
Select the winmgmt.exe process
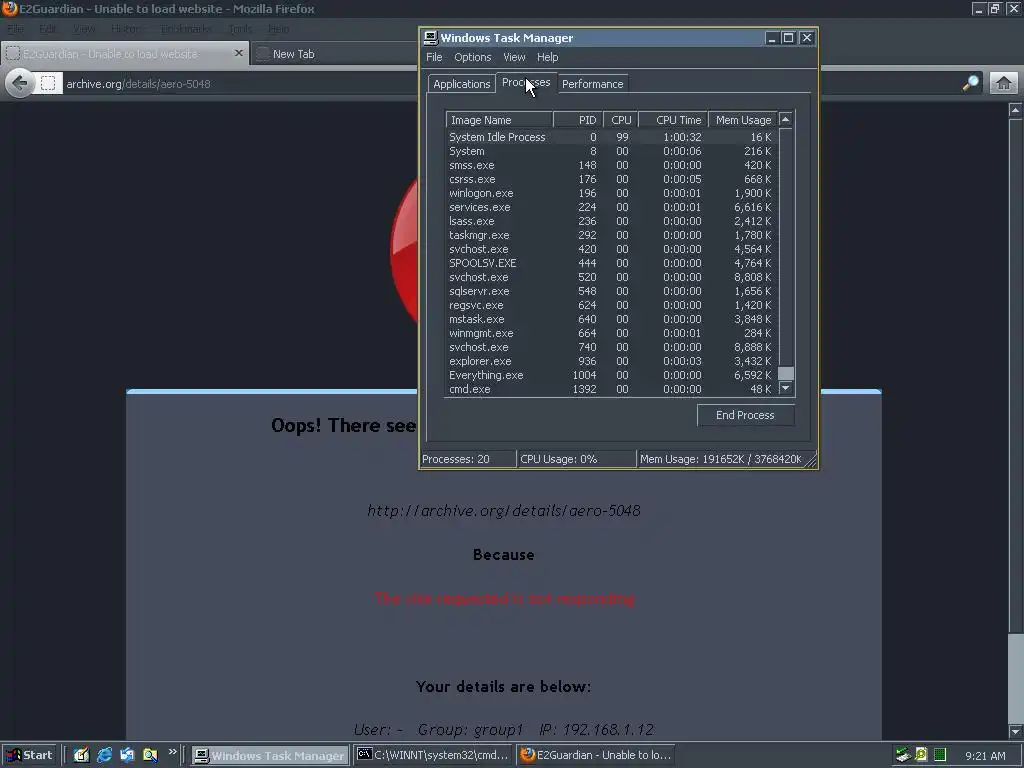pyautogui.click(x=611, y=333)
